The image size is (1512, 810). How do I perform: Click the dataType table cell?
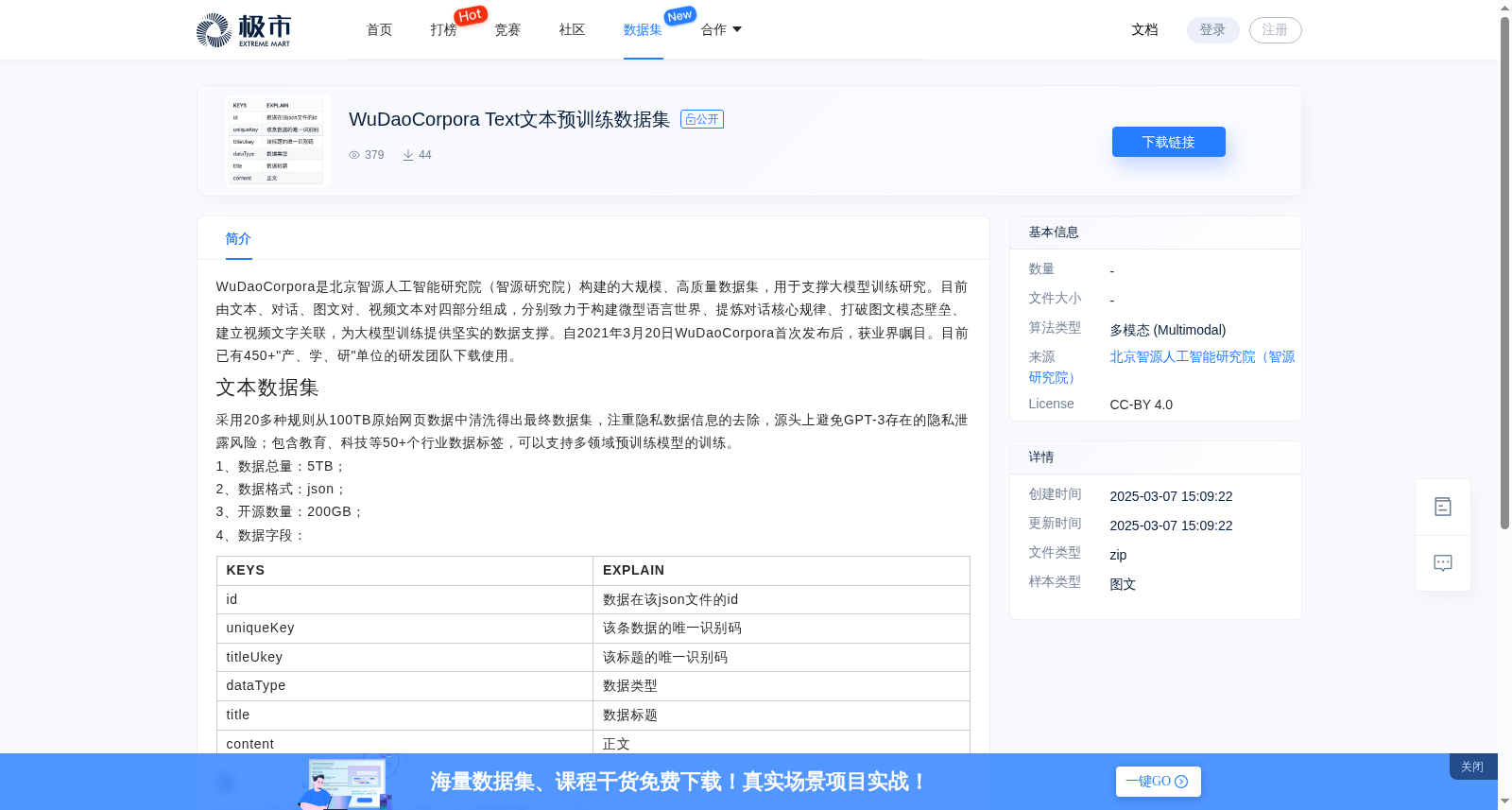(404, 686)
